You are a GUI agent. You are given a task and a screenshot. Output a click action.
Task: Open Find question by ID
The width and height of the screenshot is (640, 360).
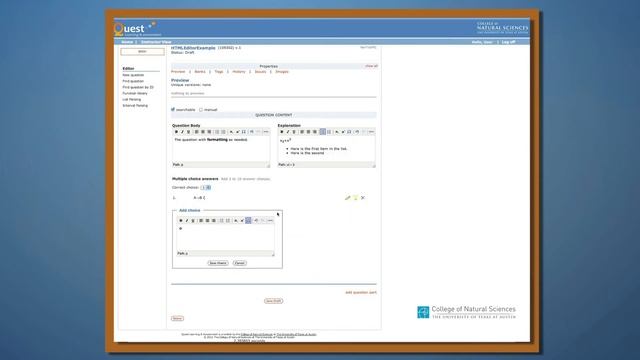tap(138, 87)
